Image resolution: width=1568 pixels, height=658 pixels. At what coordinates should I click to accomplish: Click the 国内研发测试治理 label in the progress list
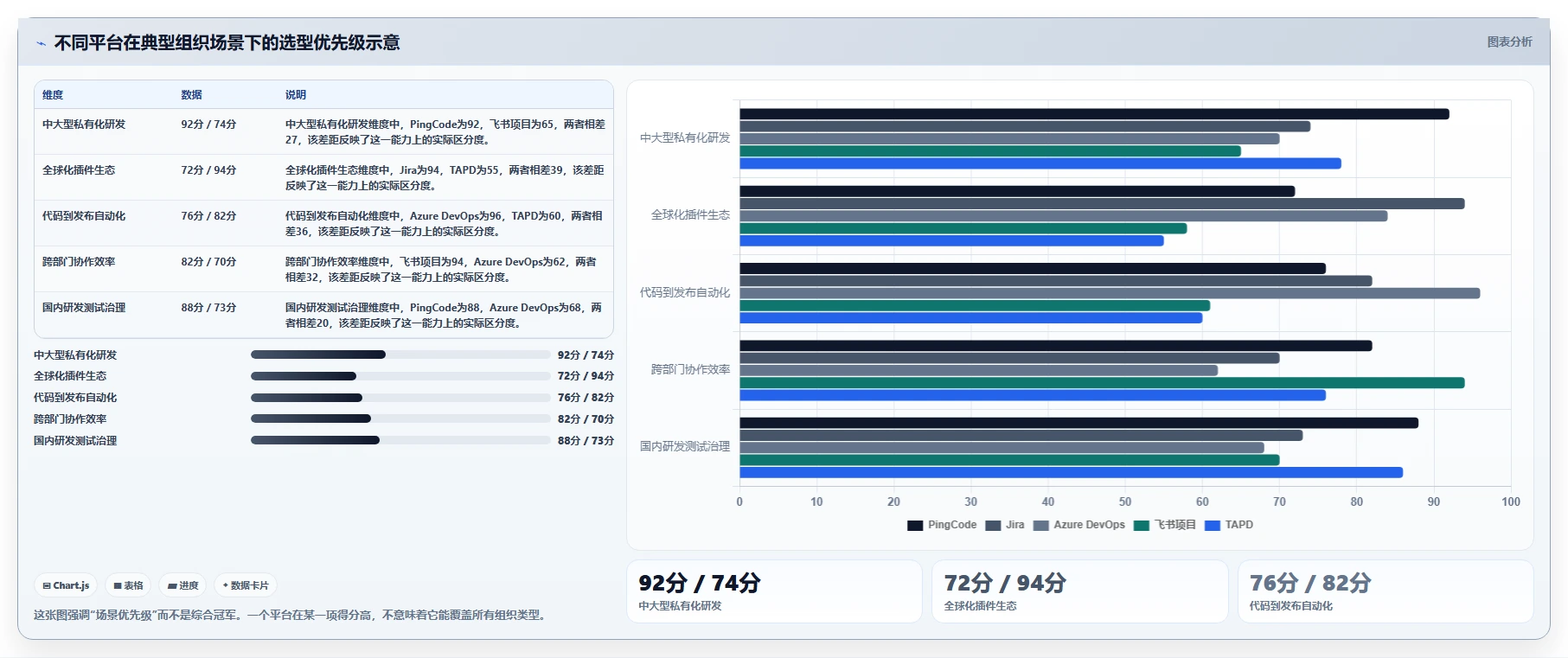pyautogui.click(x=75, y=441)
